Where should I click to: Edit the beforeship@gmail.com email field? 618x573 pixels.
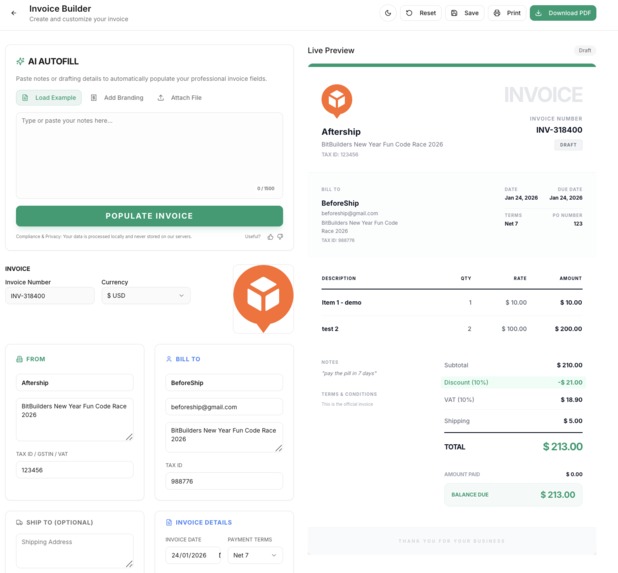click(224, 407)
